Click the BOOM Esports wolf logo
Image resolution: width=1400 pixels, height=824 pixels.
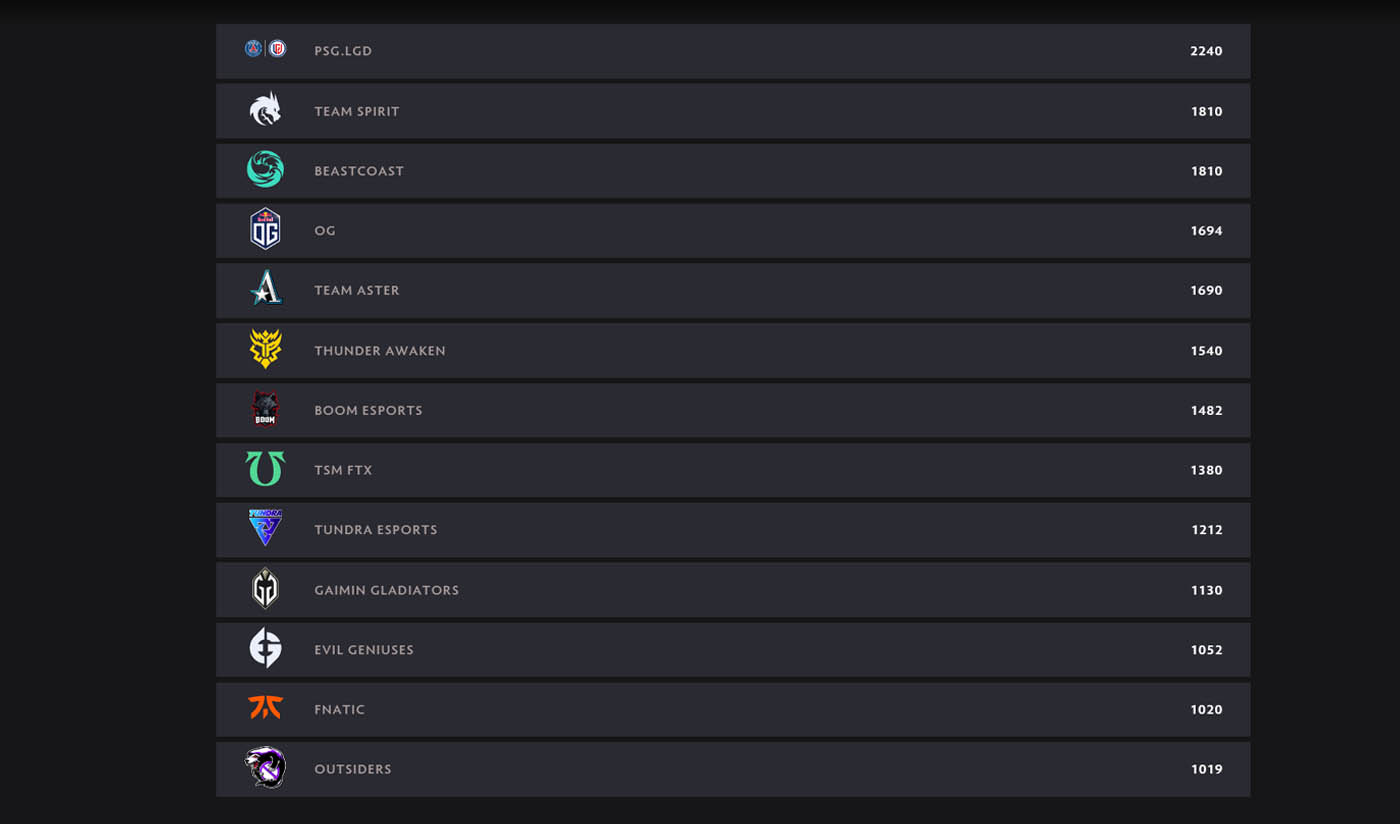pos(265,409)
